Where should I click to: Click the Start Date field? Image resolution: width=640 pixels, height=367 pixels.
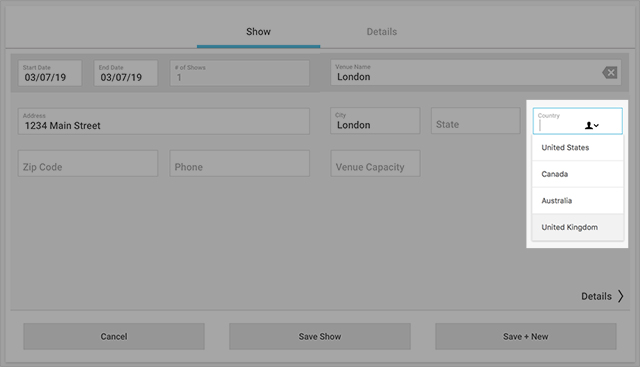click(x=50, y=73)
